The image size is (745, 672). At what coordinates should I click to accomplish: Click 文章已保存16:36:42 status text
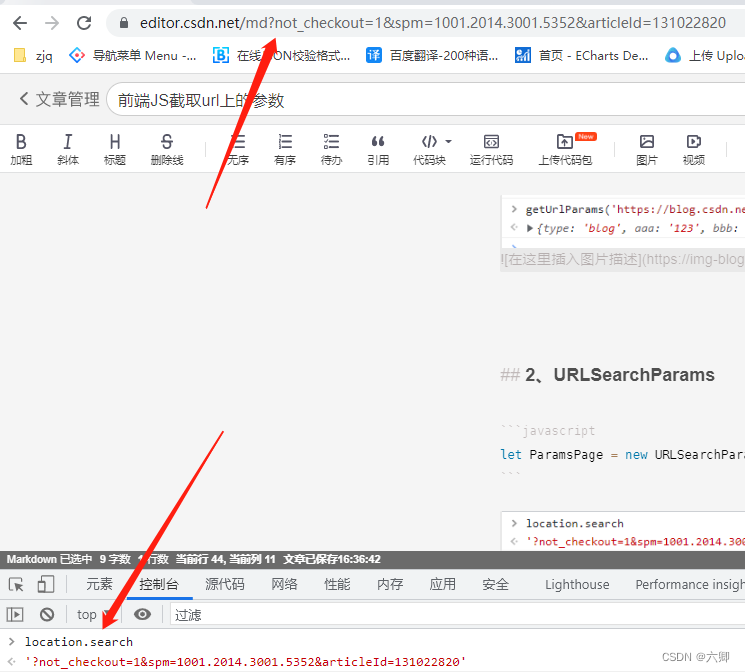[332, 559]
